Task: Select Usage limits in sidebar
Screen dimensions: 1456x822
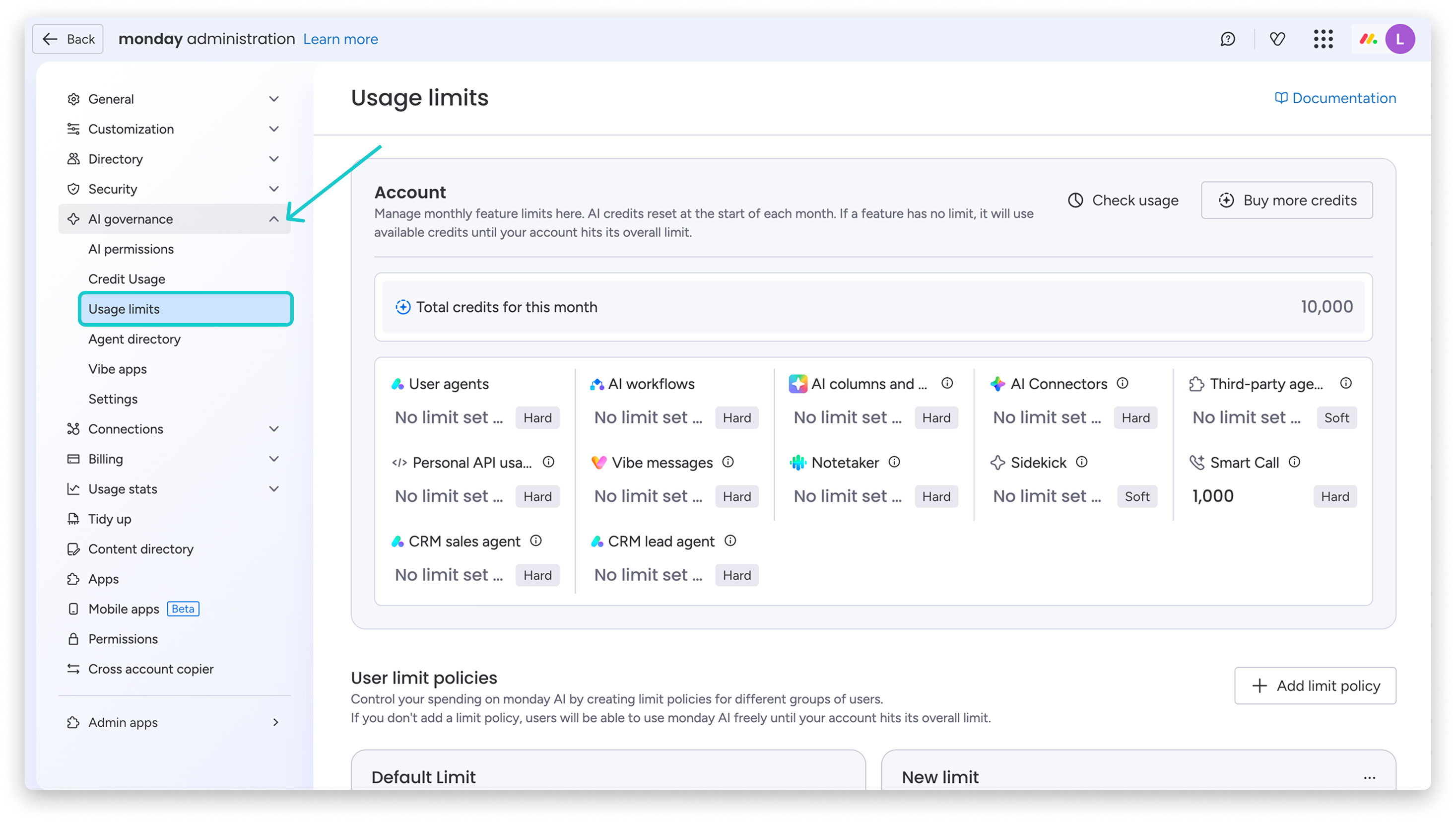Action: pyautogui.click(x=186, y=309)
